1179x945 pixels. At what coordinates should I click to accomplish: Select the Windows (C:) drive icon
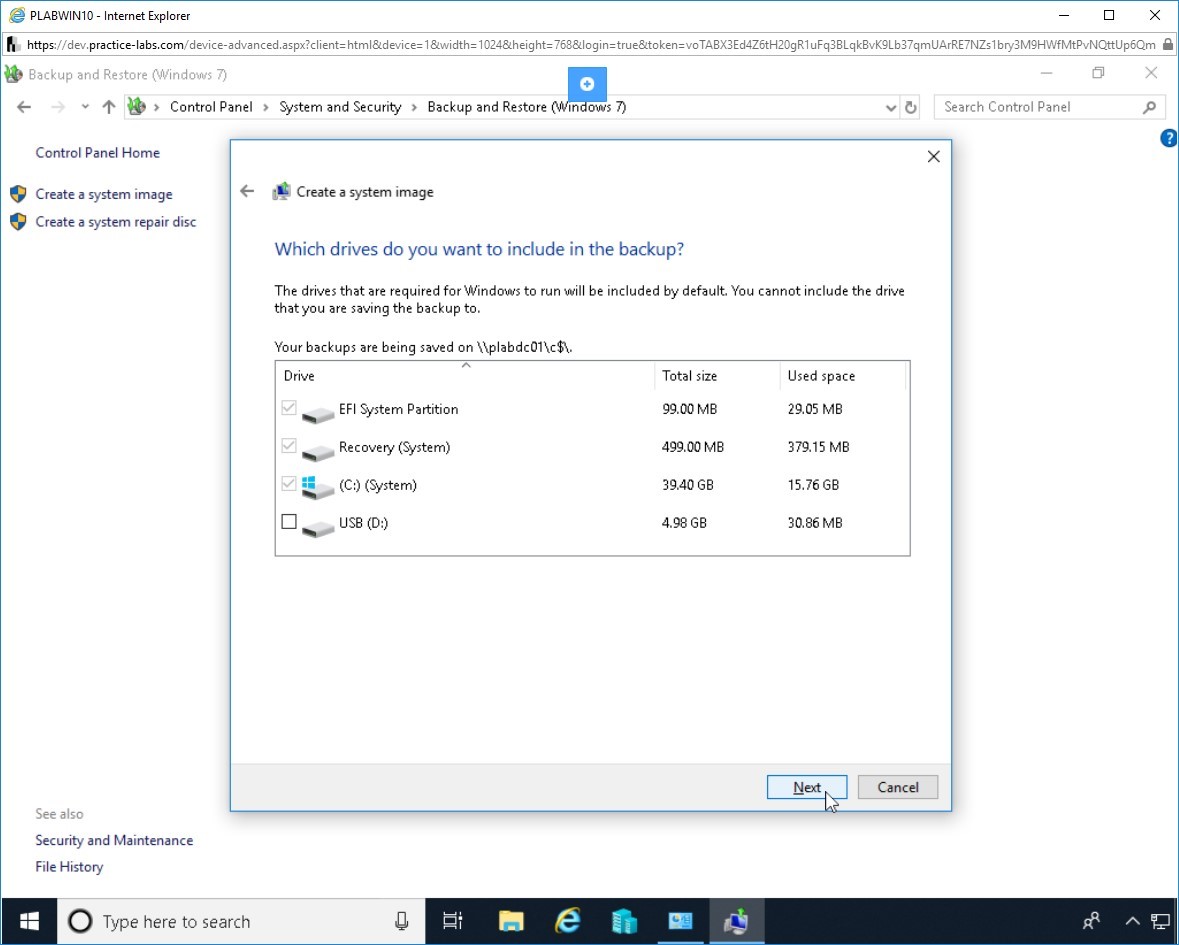[317, 486]
